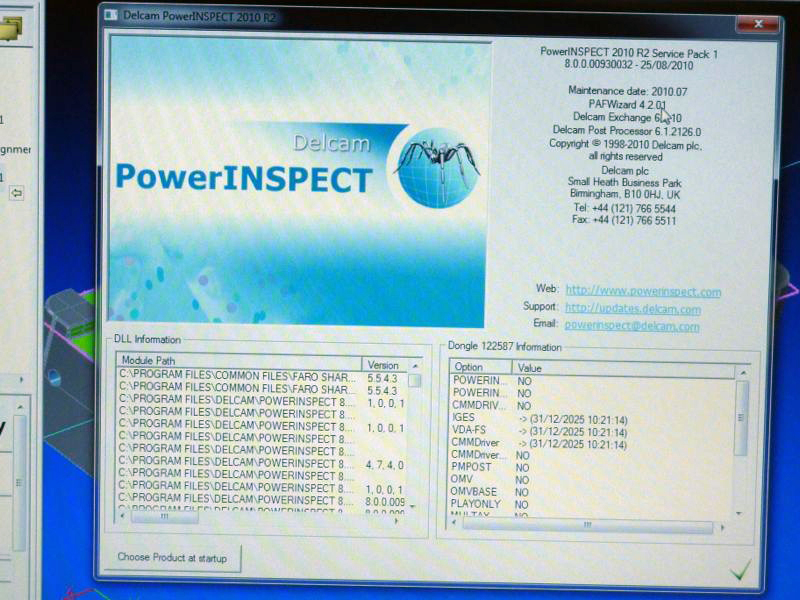Click the PowerINSPECT 2010 R2 Service Pack 1 text
Viewport: 800px width, 600px height.
point(629,53)
